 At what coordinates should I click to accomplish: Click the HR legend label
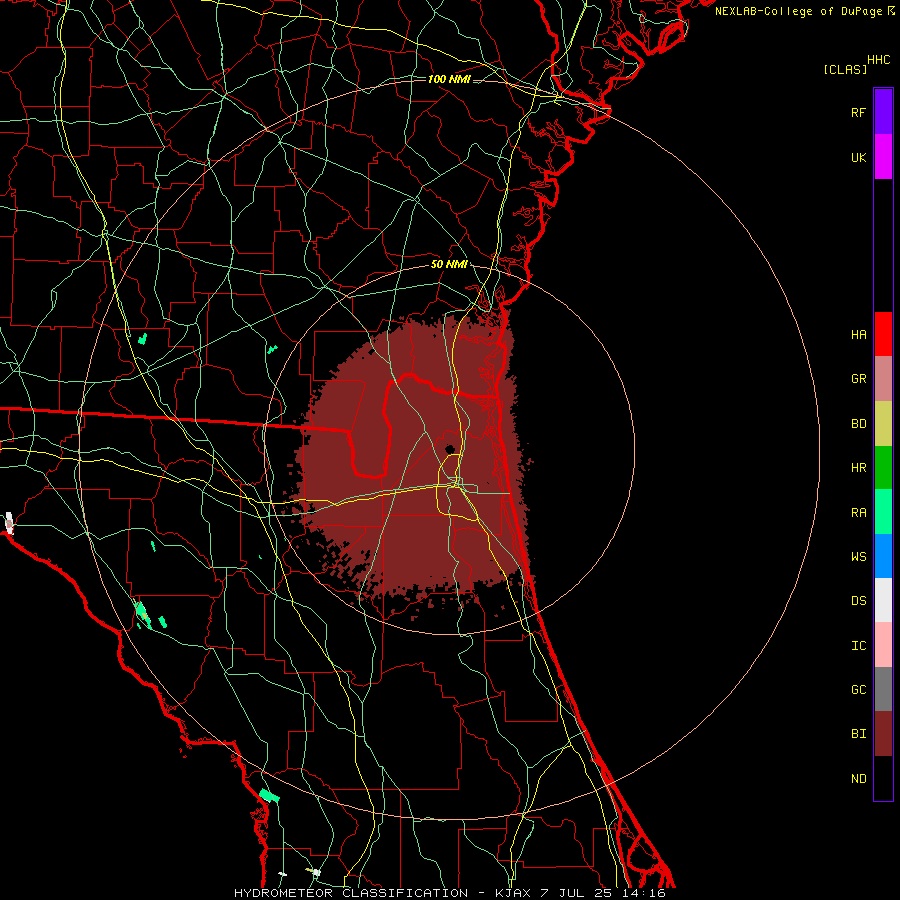pos(858,468)
